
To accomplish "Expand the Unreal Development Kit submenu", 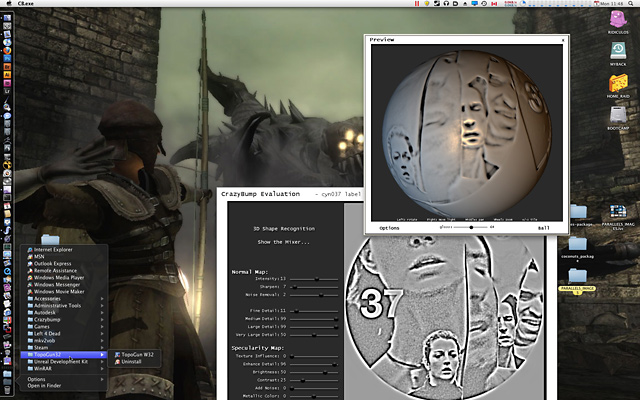I will pos(64,362).
